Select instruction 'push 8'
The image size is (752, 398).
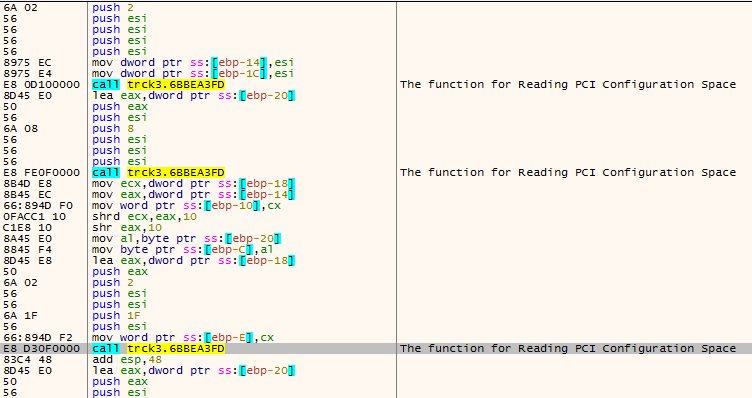(113, 129)
